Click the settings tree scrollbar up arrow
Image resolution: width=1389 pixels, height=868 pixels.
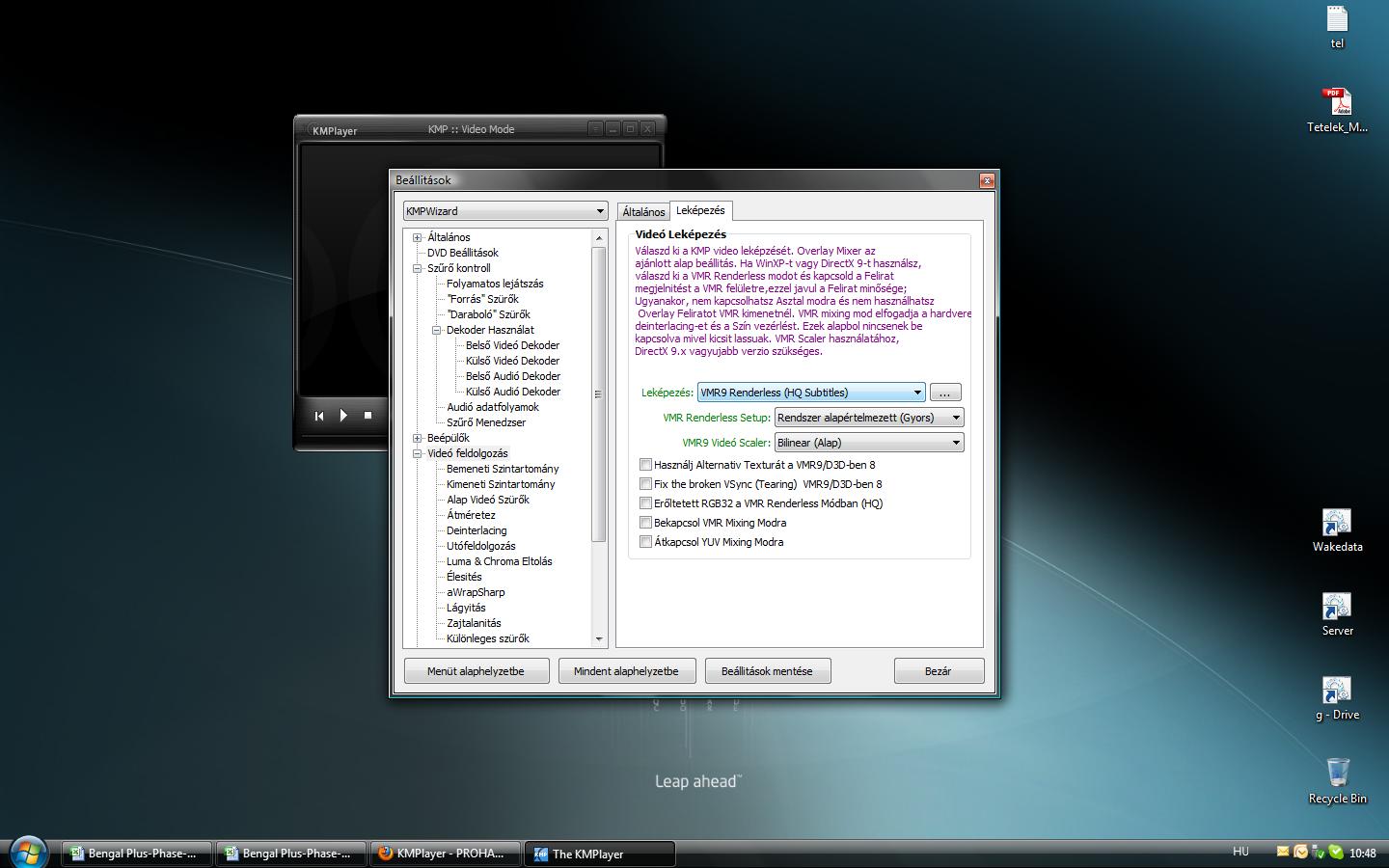(x=599, y=237)
